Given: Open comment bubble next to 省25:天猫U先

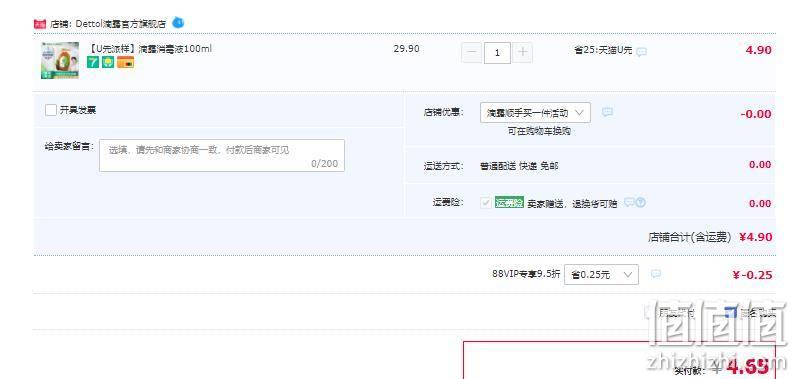Looking at the screenshot, I should [x=642, y=52].
